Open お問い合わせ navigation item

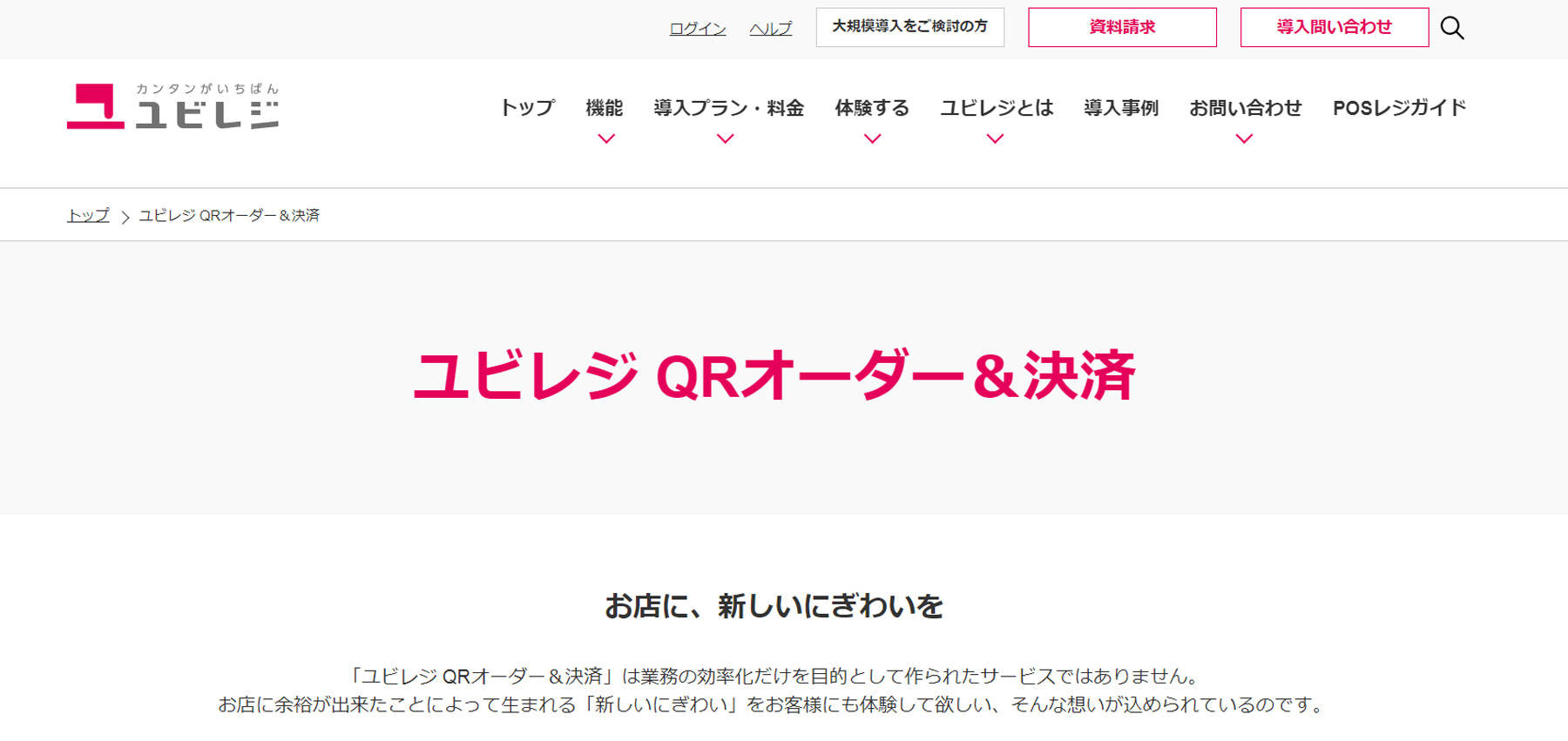point(1246,108)
